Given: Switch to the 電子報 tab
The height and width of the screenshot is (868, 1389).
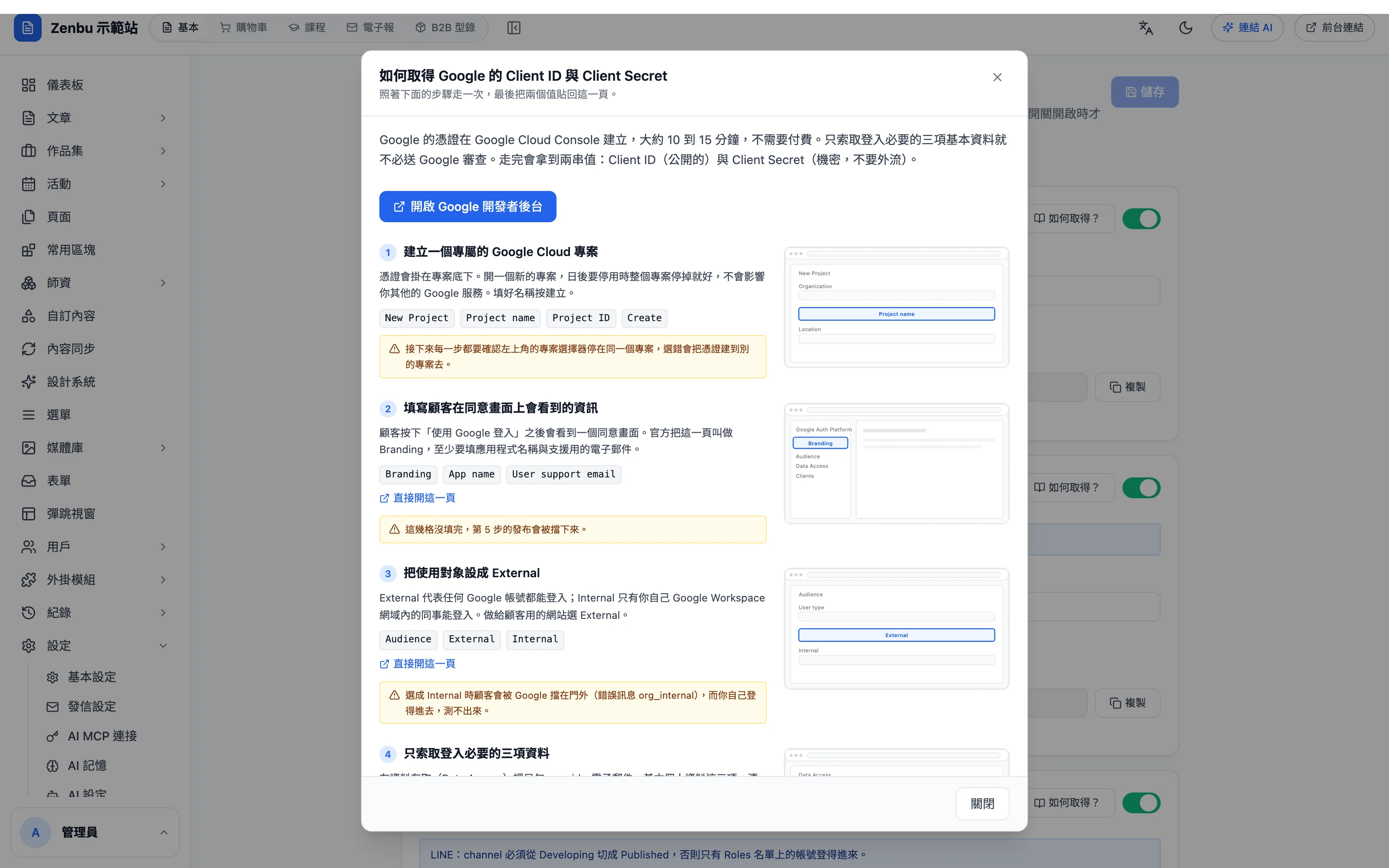Looking at the screenshot, I should pos(370,27).
